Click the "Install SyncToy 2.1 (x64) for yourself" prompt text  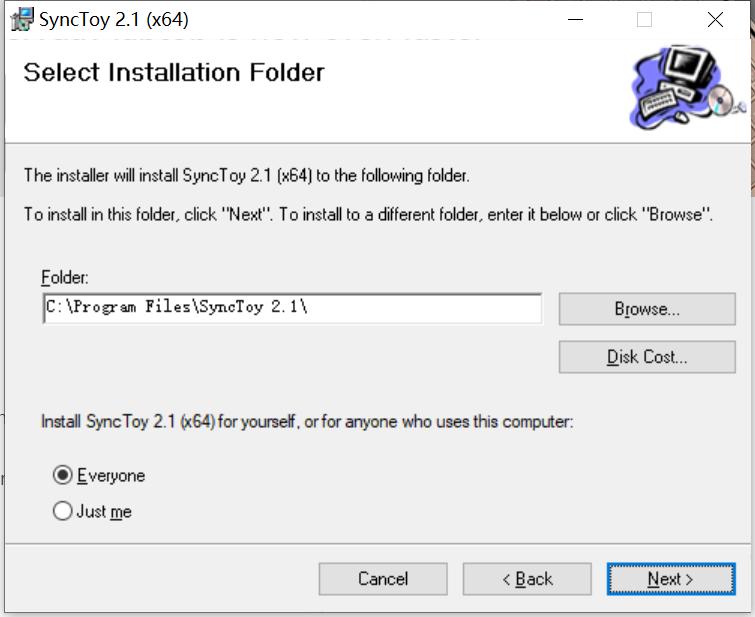[306, 422]
